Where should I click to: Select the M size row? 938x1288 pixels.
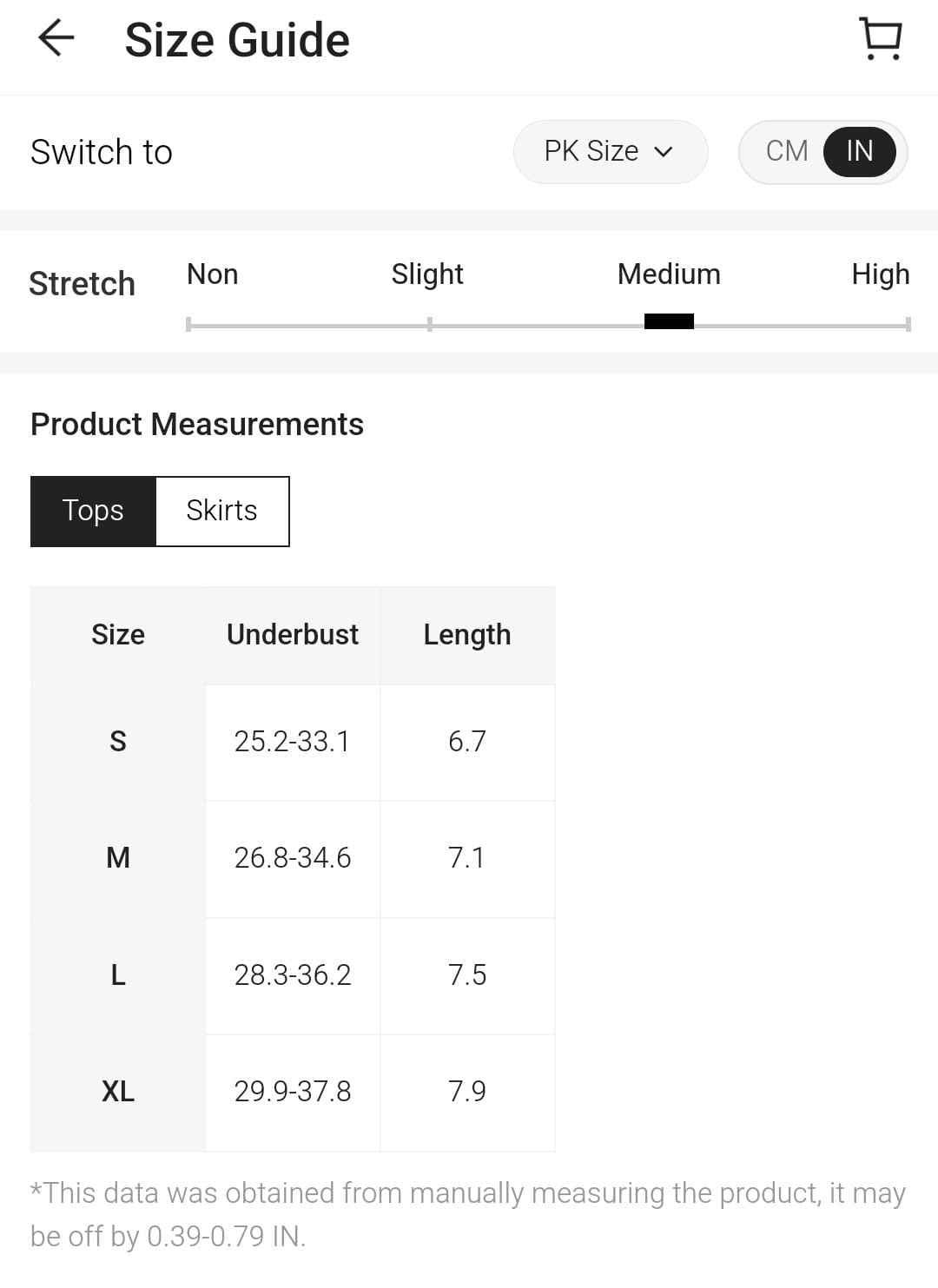(118, 858)
